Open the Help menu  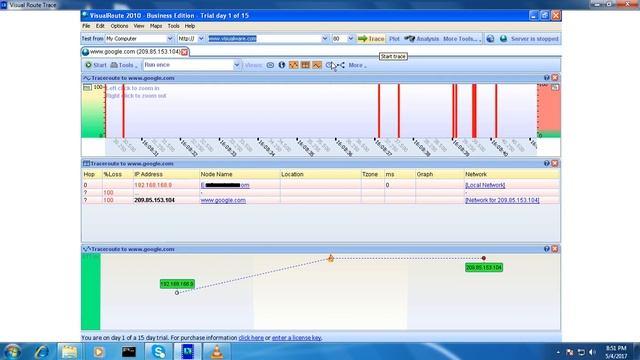(x=190, y=26)
